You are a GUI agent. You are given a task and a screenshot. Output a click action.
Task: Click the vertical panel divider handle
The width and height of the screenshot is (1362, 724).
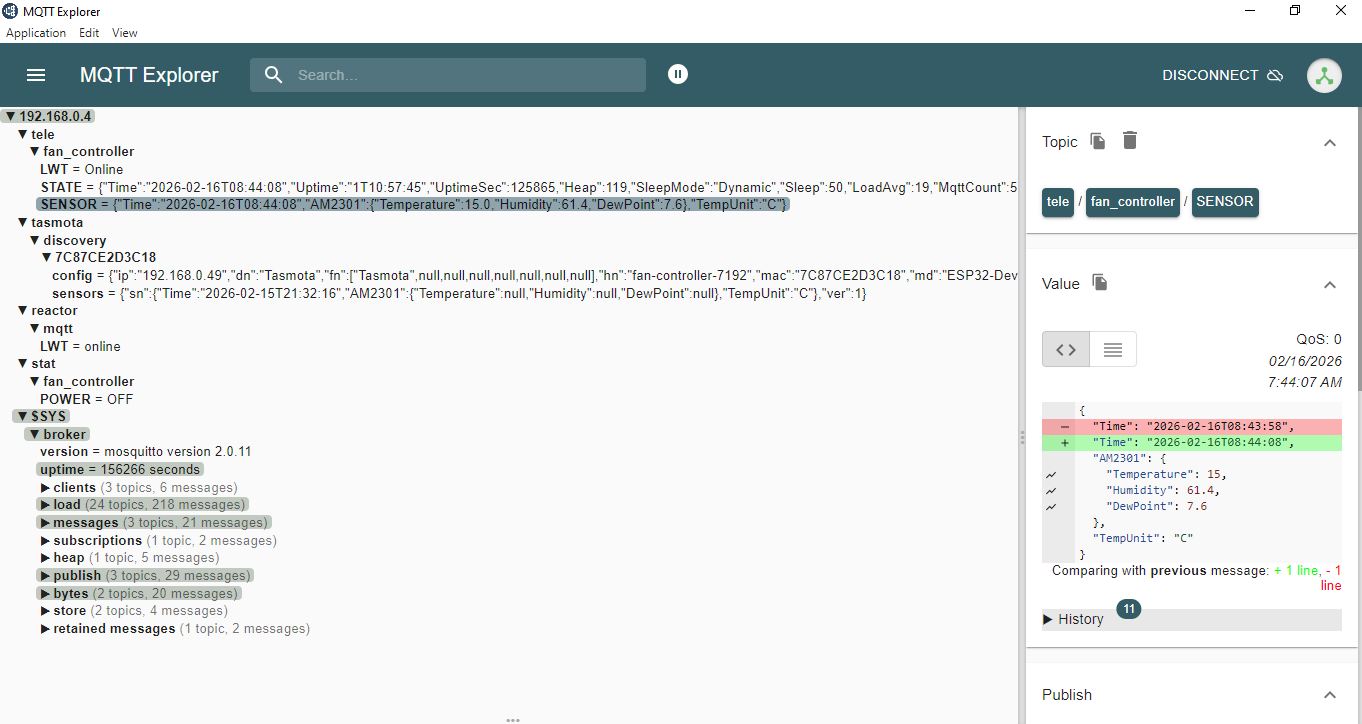(x=1021, y=437)
